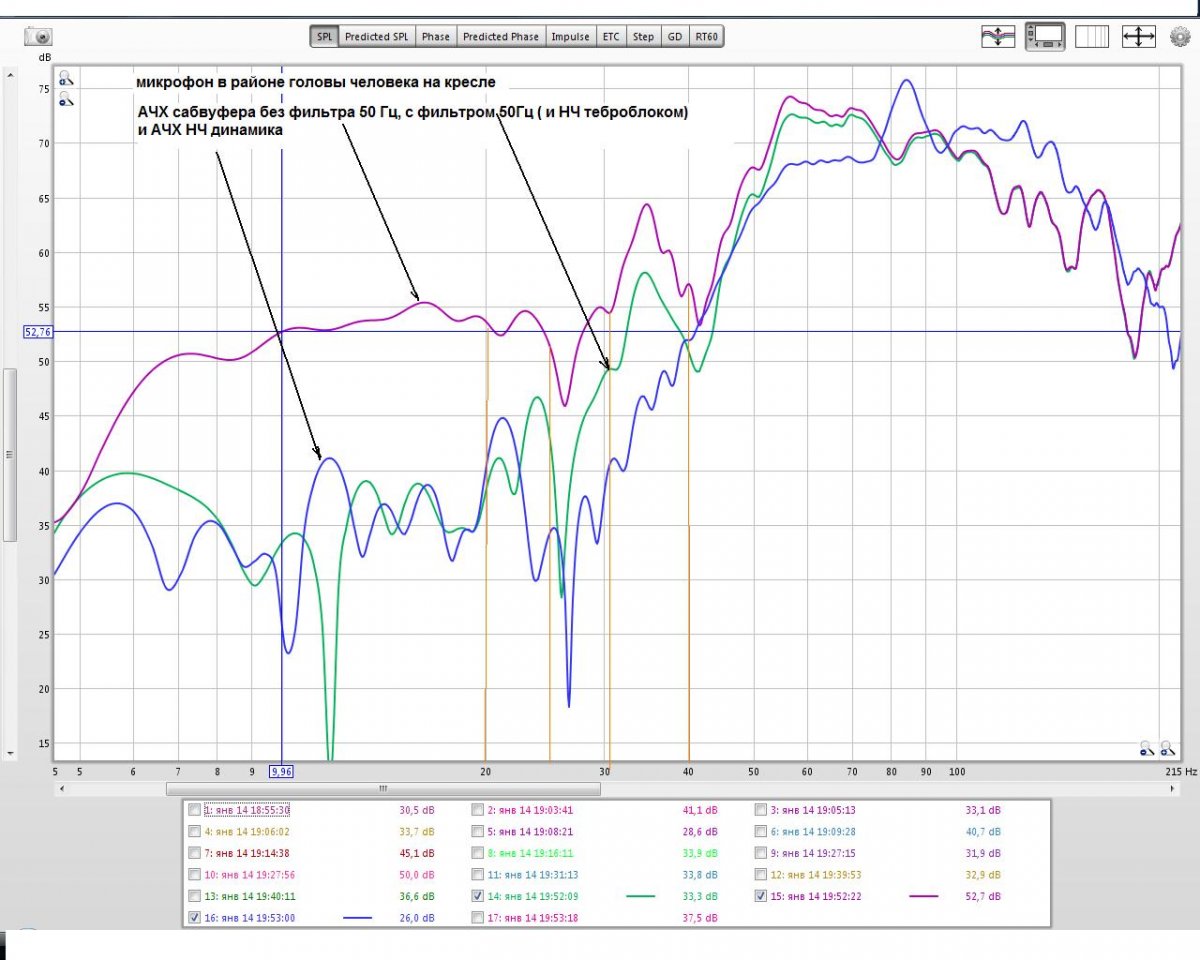Enable measurement 10 янв 14 19:27:56

tap(194, 875)
